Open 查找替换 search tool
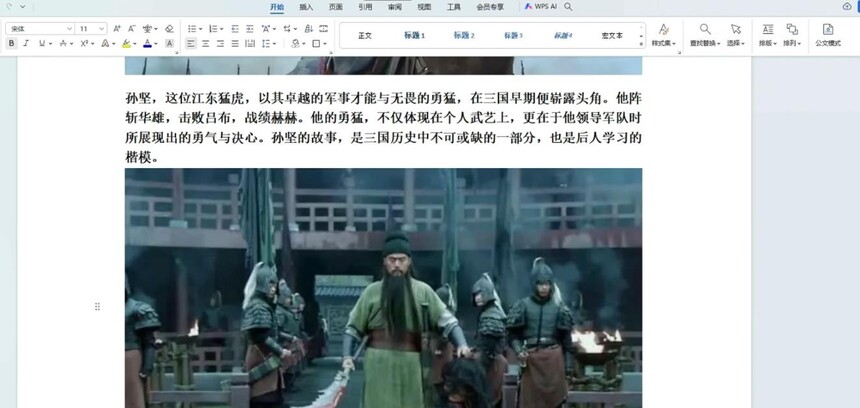 click(705, 35)
